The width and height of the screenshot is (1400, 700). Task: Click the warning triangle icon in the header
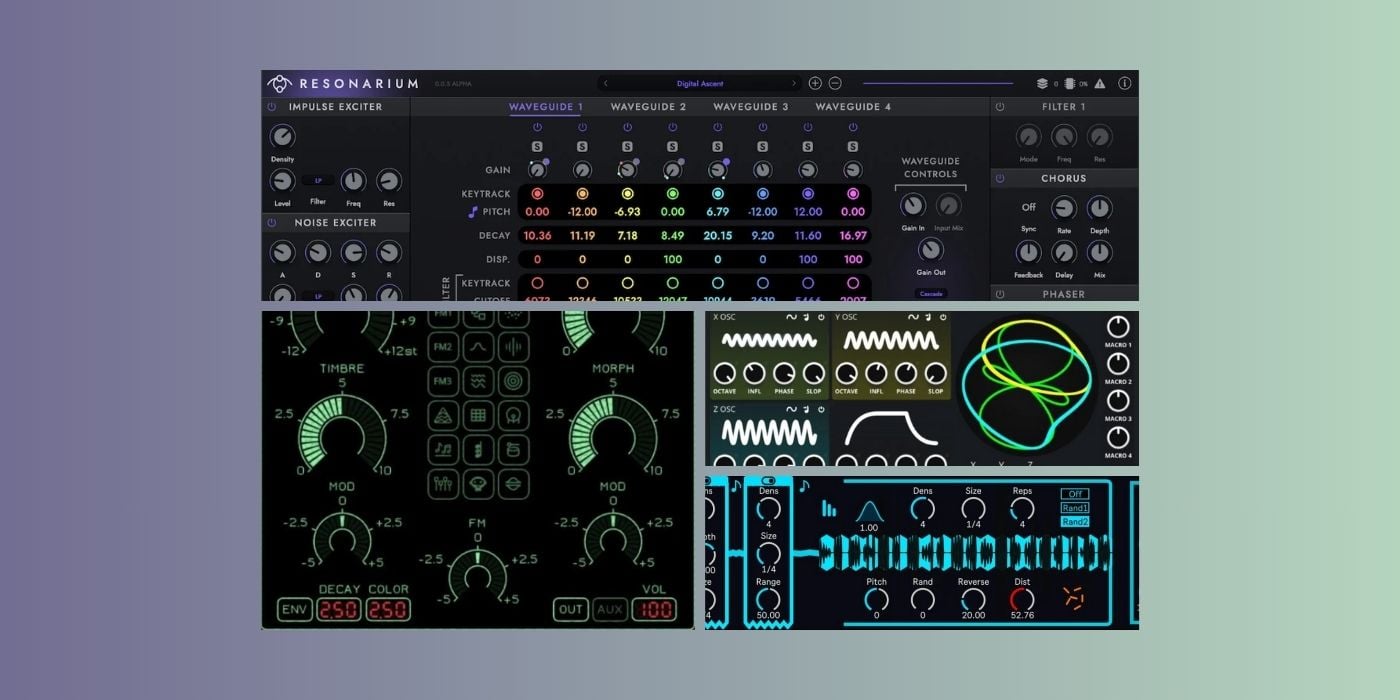tap(1100, 84)
